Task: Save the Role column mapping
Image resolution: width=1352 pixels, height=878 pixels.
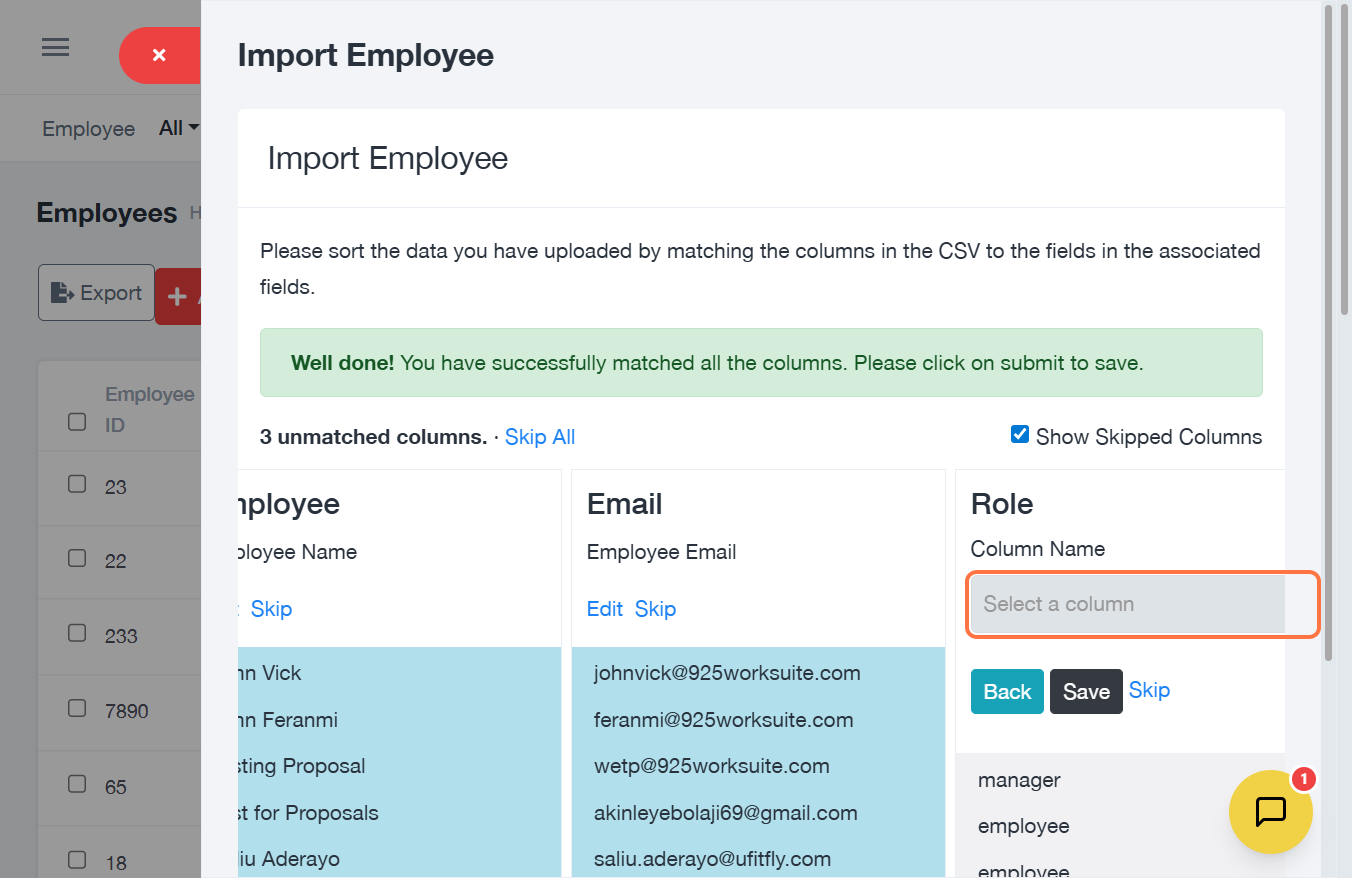Action: [1086, 692]
